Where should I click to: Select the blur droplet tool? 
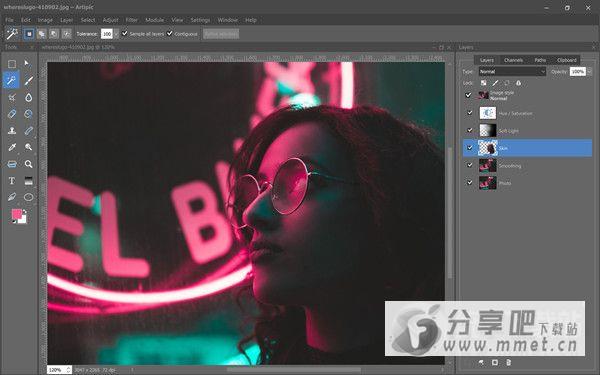pyautogui.click(x=29, y=97)
